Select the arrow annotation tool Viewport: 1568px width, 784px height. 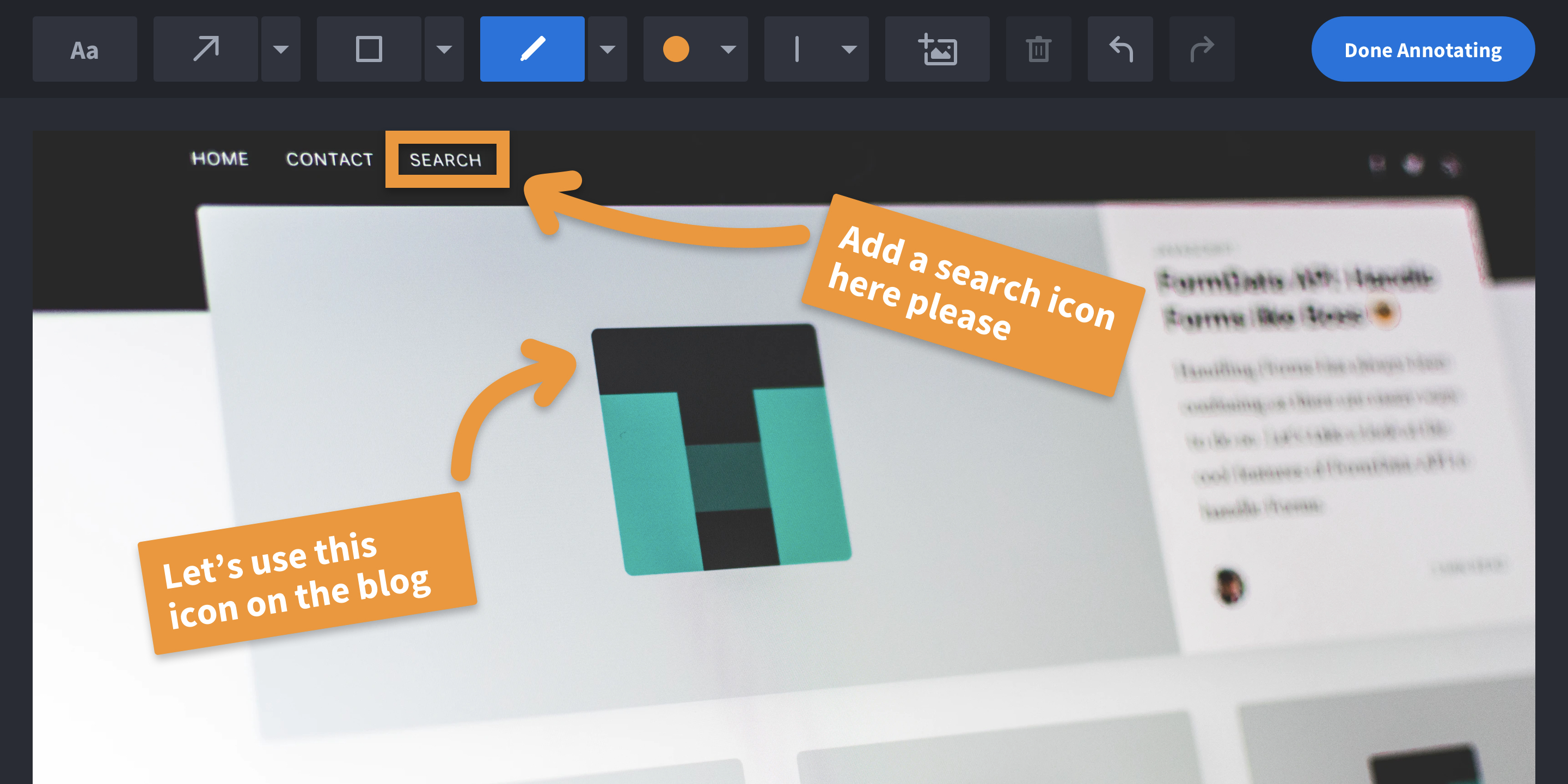[206, 50]
